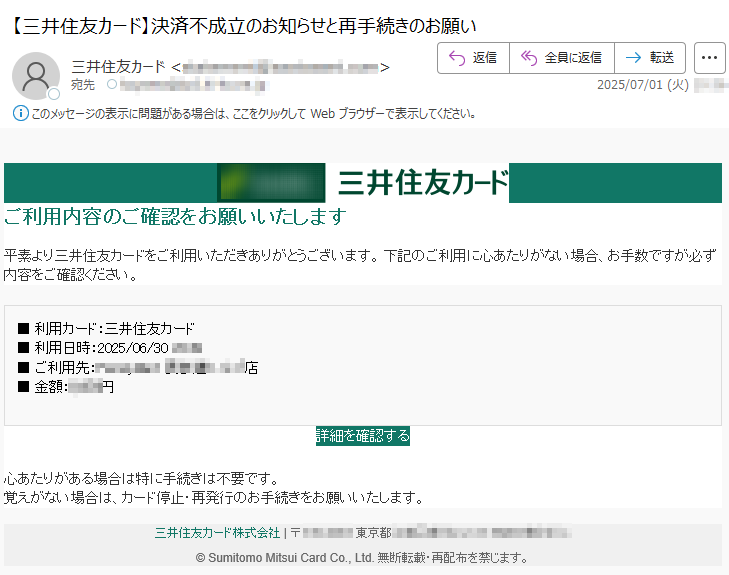The image size is (729, 575).
Task: Click the 利用日時 2025/06/30 line
Action: (x=110, y=348)
